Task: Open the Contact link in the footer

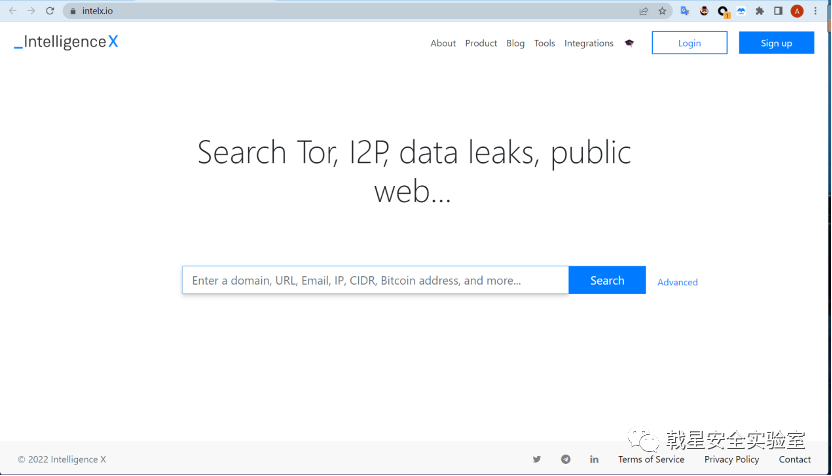Action: pos(795,460)
